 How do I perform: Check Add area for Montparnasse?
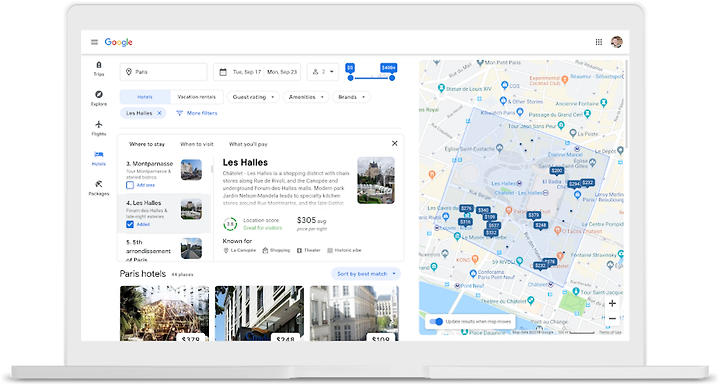pos(130,185)
